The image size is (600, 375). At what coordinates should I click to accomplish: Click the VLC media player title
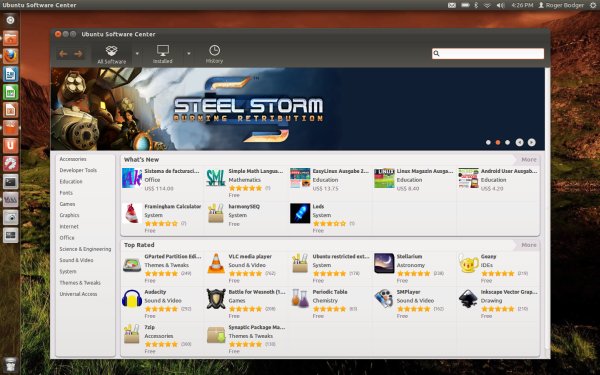click(x=250, y=256)
